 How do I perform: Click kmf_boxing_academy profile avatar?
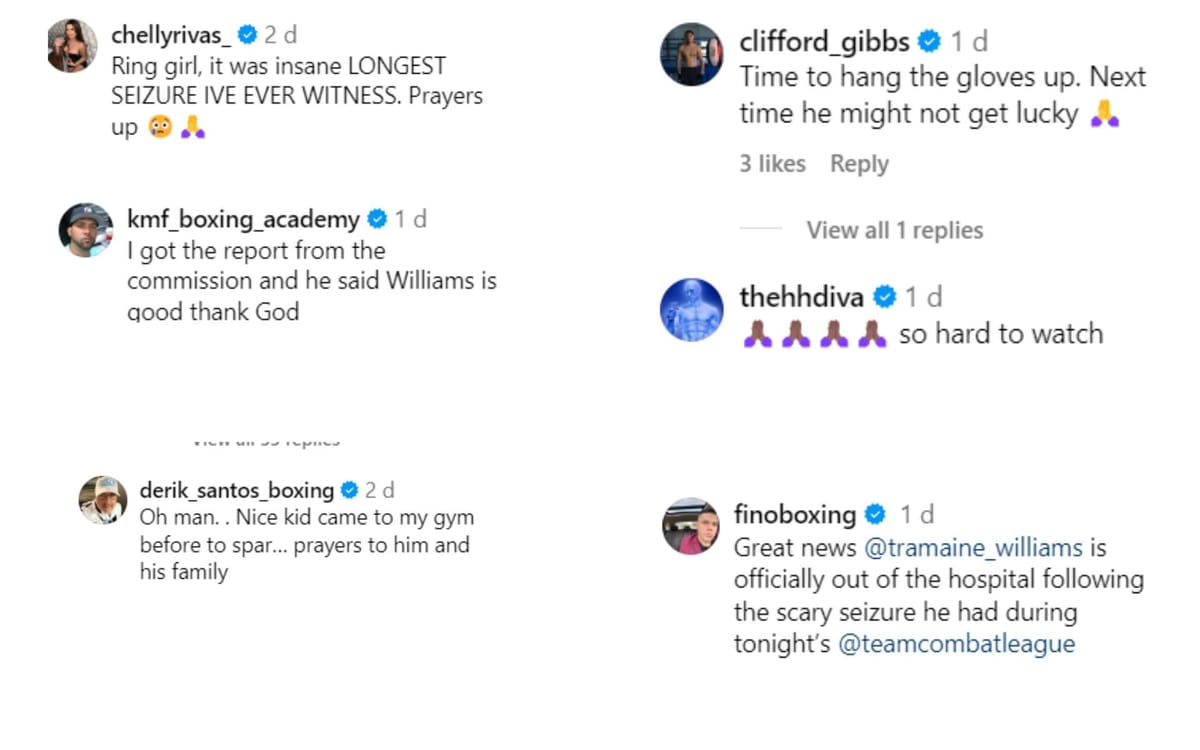pyautogui.click(x=86, y=230)
